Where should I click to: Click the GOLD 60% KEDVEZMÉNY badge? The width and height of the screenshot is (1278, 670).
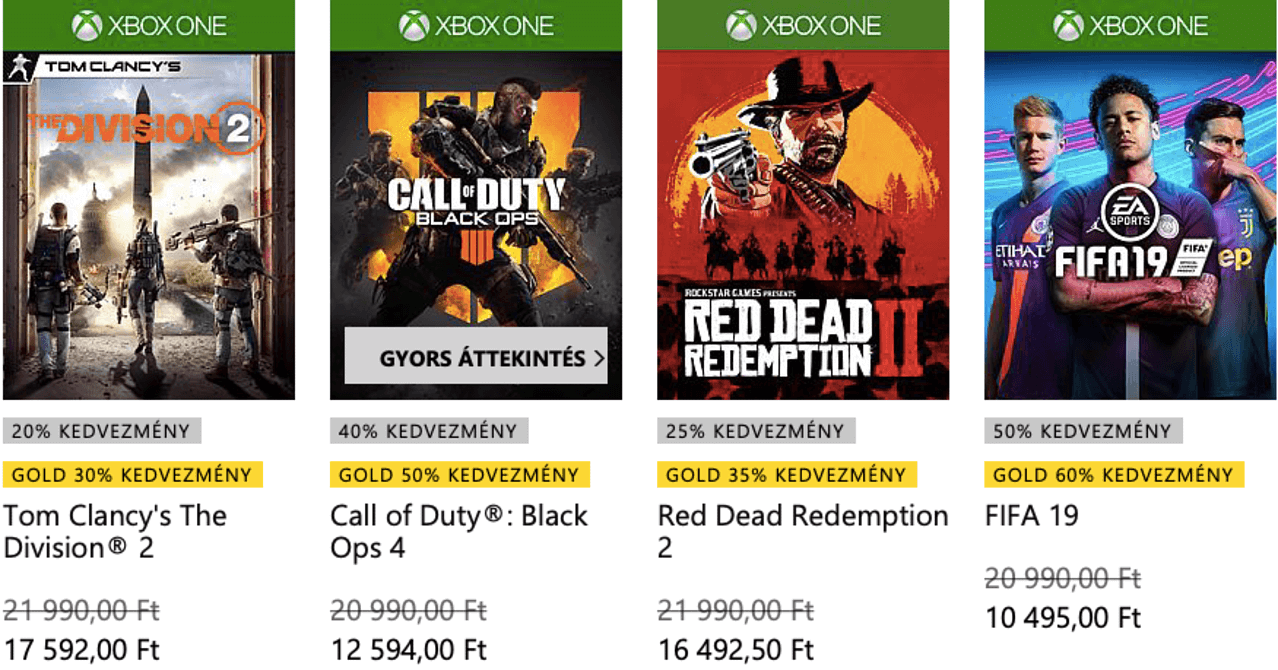(1114, 475)
